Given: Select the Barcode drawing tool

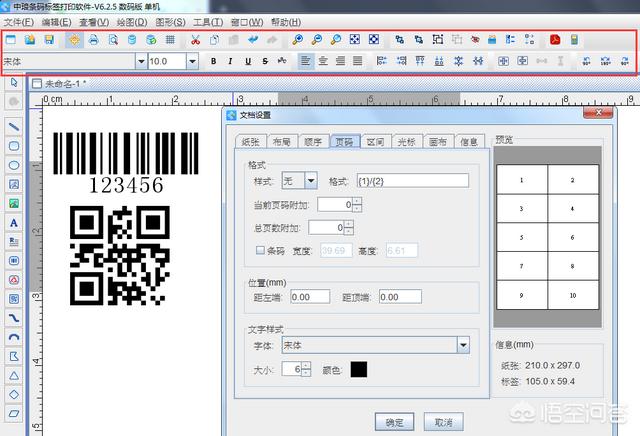Looking at the screenshot, I should [x=14, y=260].
